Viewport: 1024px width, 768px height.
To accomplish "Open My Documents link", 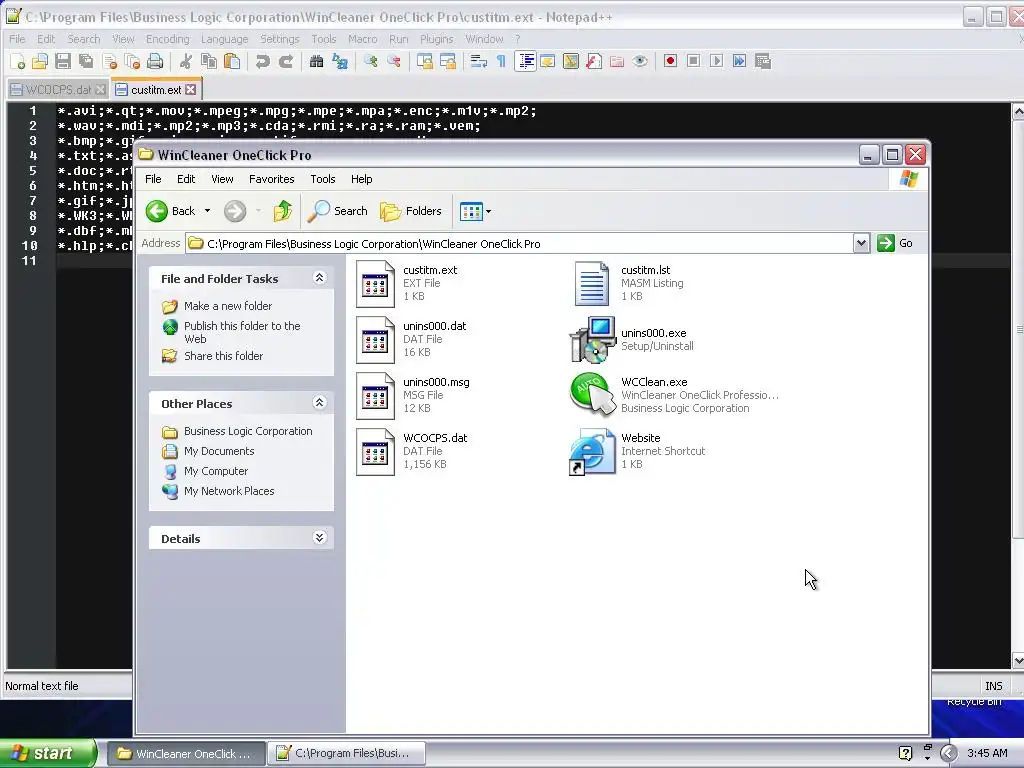I will pos(219,451).
